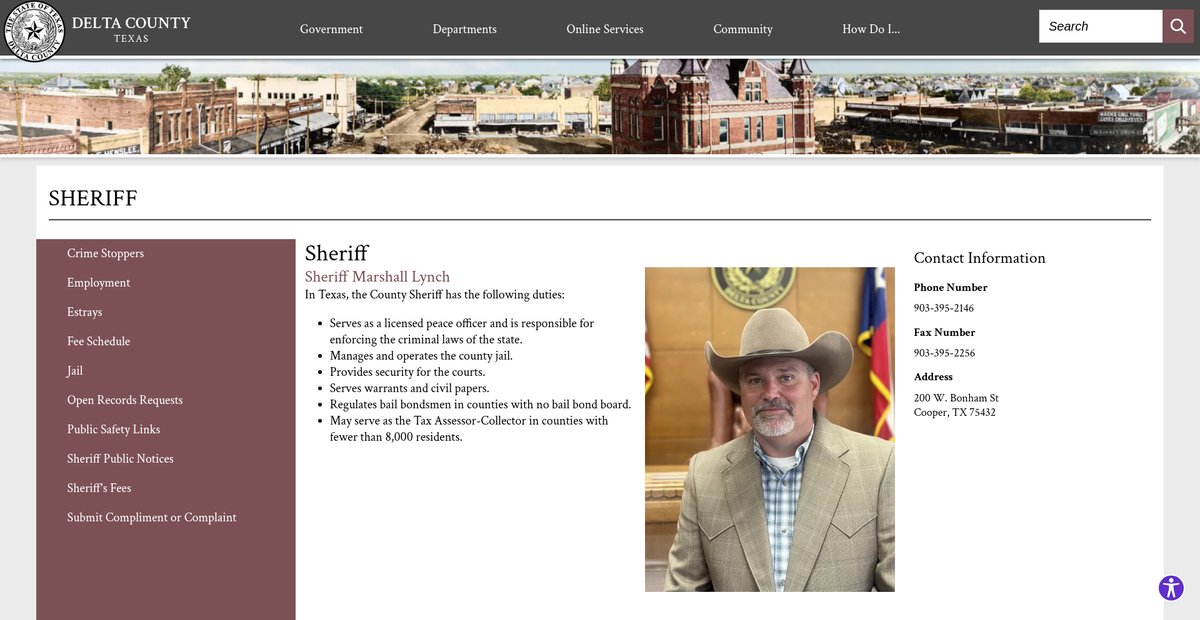Viewport: 1200px width, 620px height.
Task: Click the SHERIFF page title heading
Action: [x=93, y=198]
